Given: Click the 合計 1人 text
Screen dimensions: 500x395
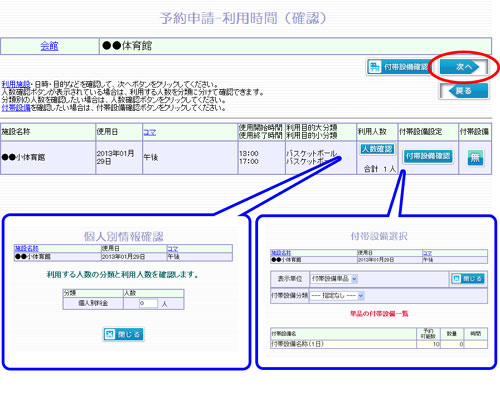Looking at the screenshot, I should (379, 169).
